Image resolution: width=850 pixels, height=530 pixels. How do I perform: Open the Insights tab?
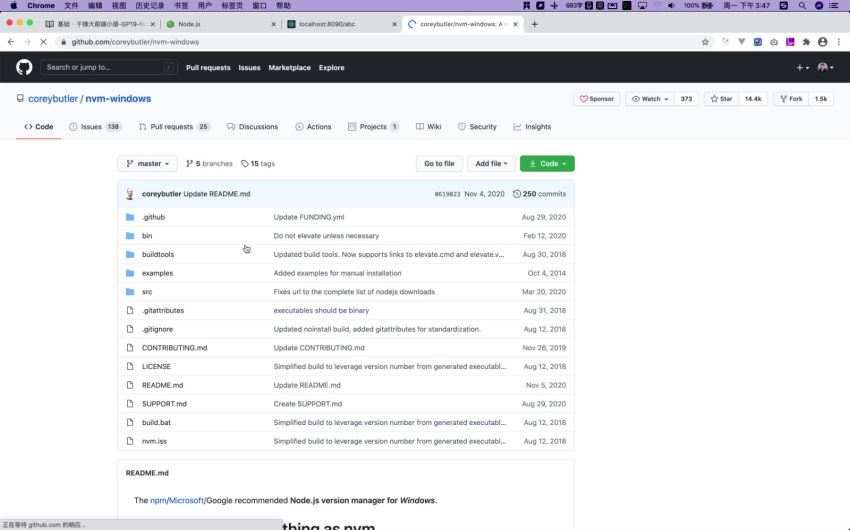tap(532, 127)
